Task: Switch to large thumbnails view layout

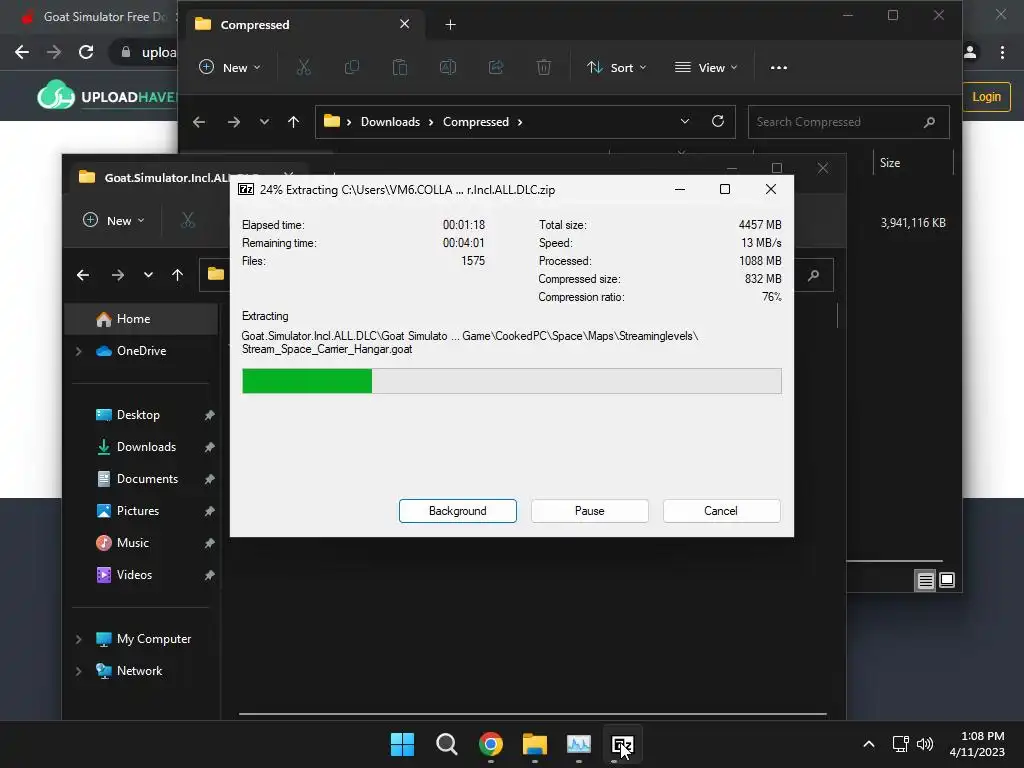Action: coord(947,580)
